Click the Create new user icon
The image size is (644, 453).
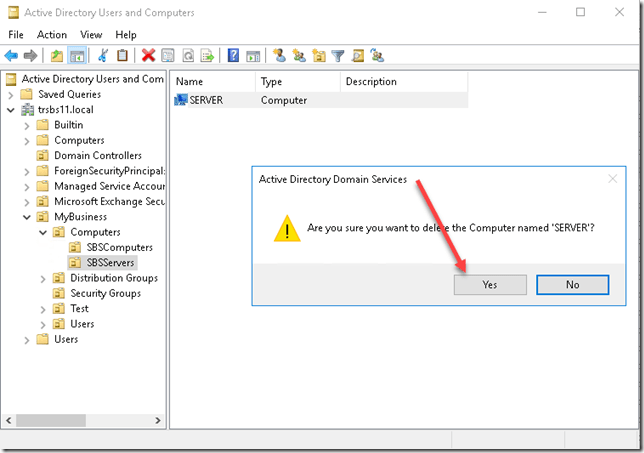(279, 56)
